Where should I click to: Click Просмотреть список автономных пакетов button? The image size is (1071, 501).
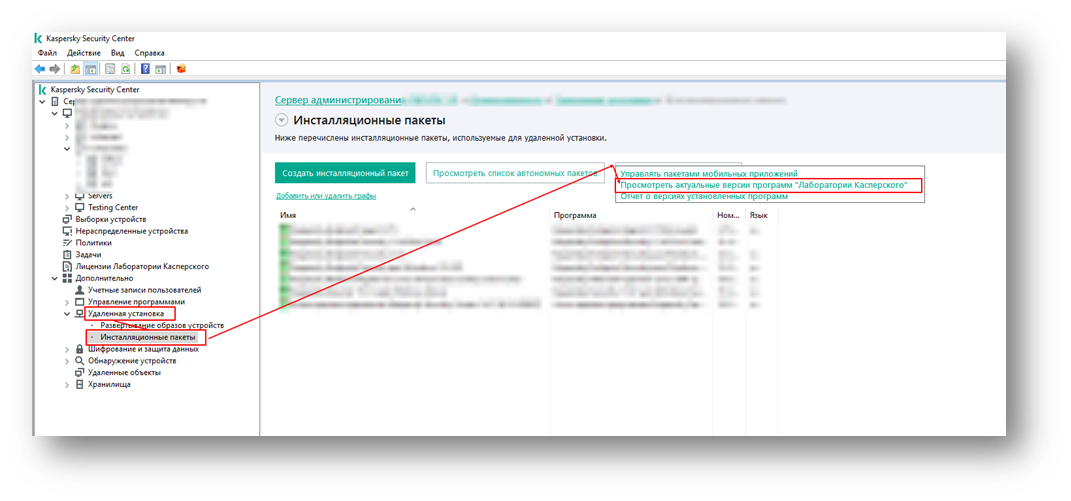[515, 173]
